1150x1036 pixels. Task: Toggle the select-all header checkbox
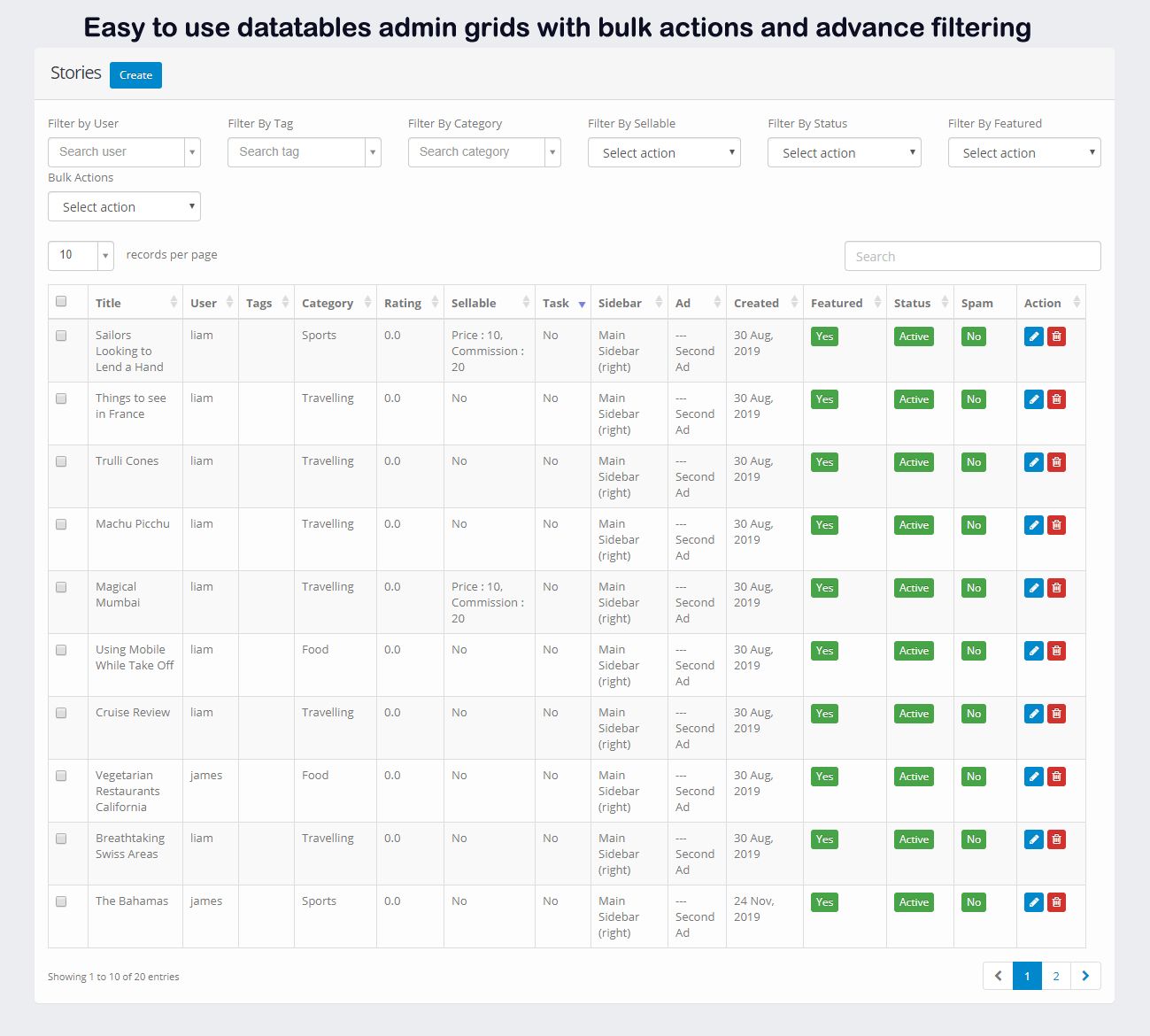point(61,302)
